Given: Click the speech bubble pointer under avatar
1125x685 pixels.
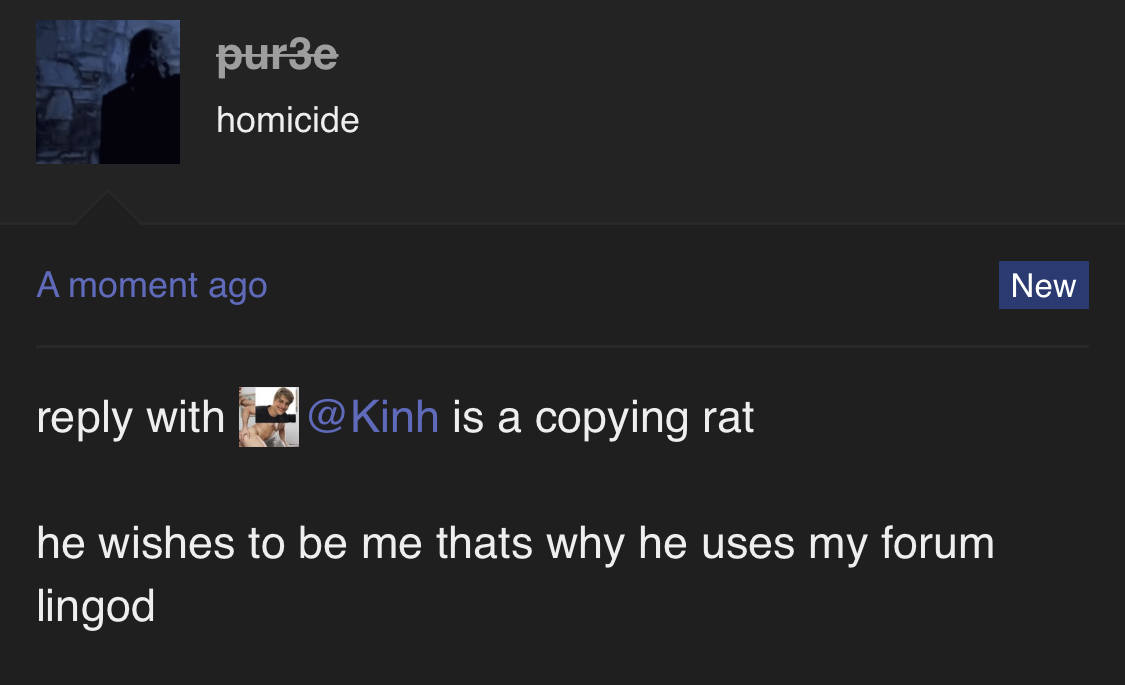Looking at the screenshot, I should 108,208.
